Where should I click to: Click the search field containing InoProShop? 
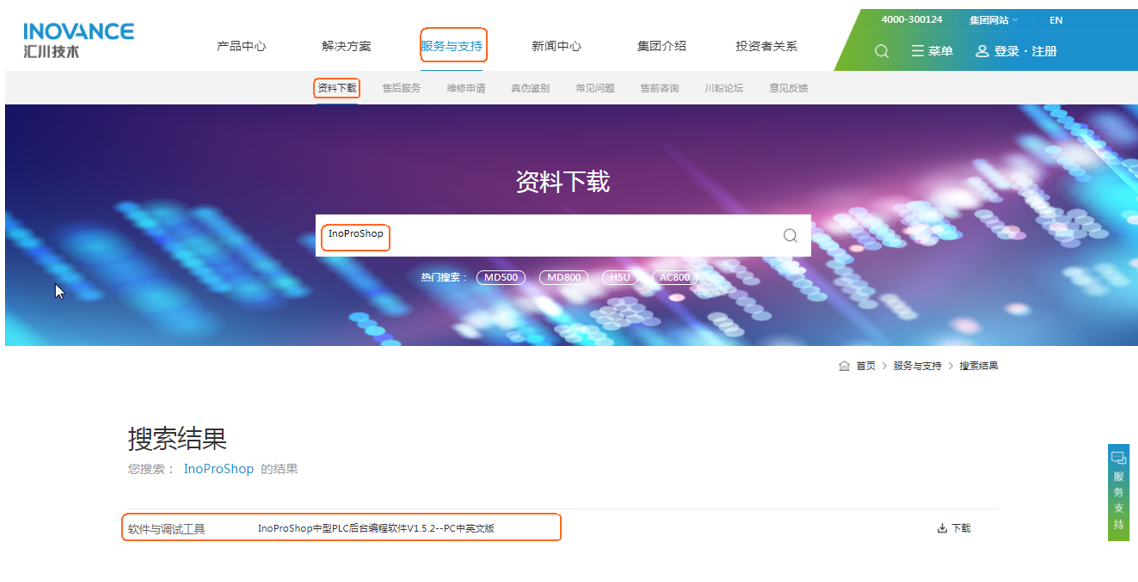[563, 235]
